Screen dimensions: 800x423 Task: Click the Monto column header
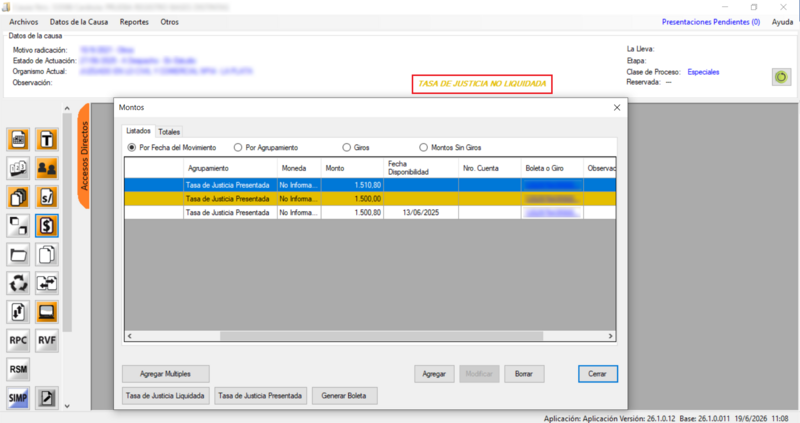pyautogui.click(x=352, y=168)
